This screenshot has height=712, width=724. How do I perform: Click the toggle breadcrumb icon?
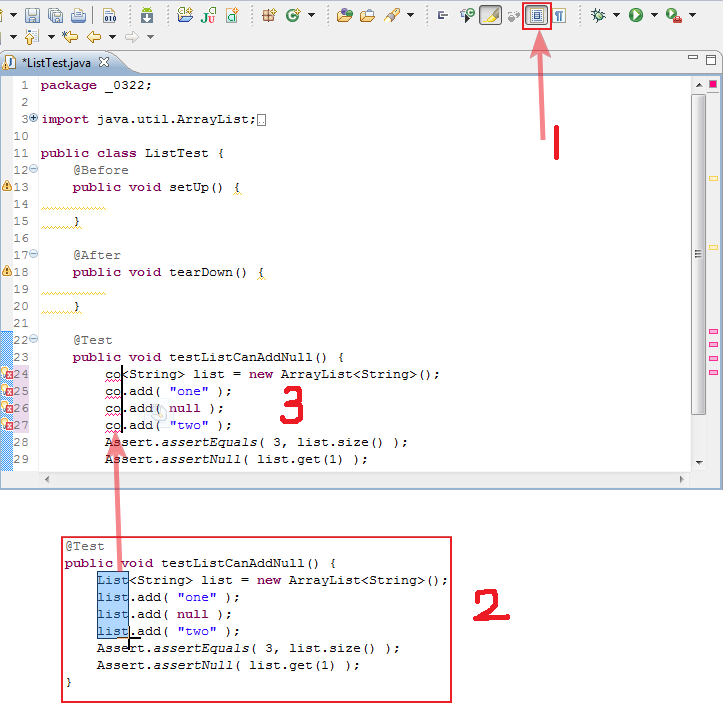coord(467,15)
